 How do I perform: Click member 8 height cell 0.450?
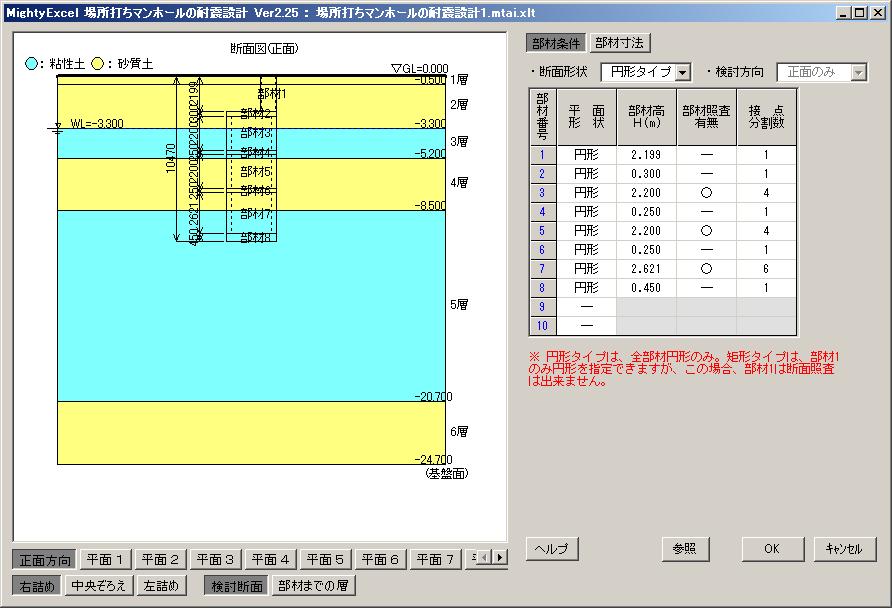646,288
